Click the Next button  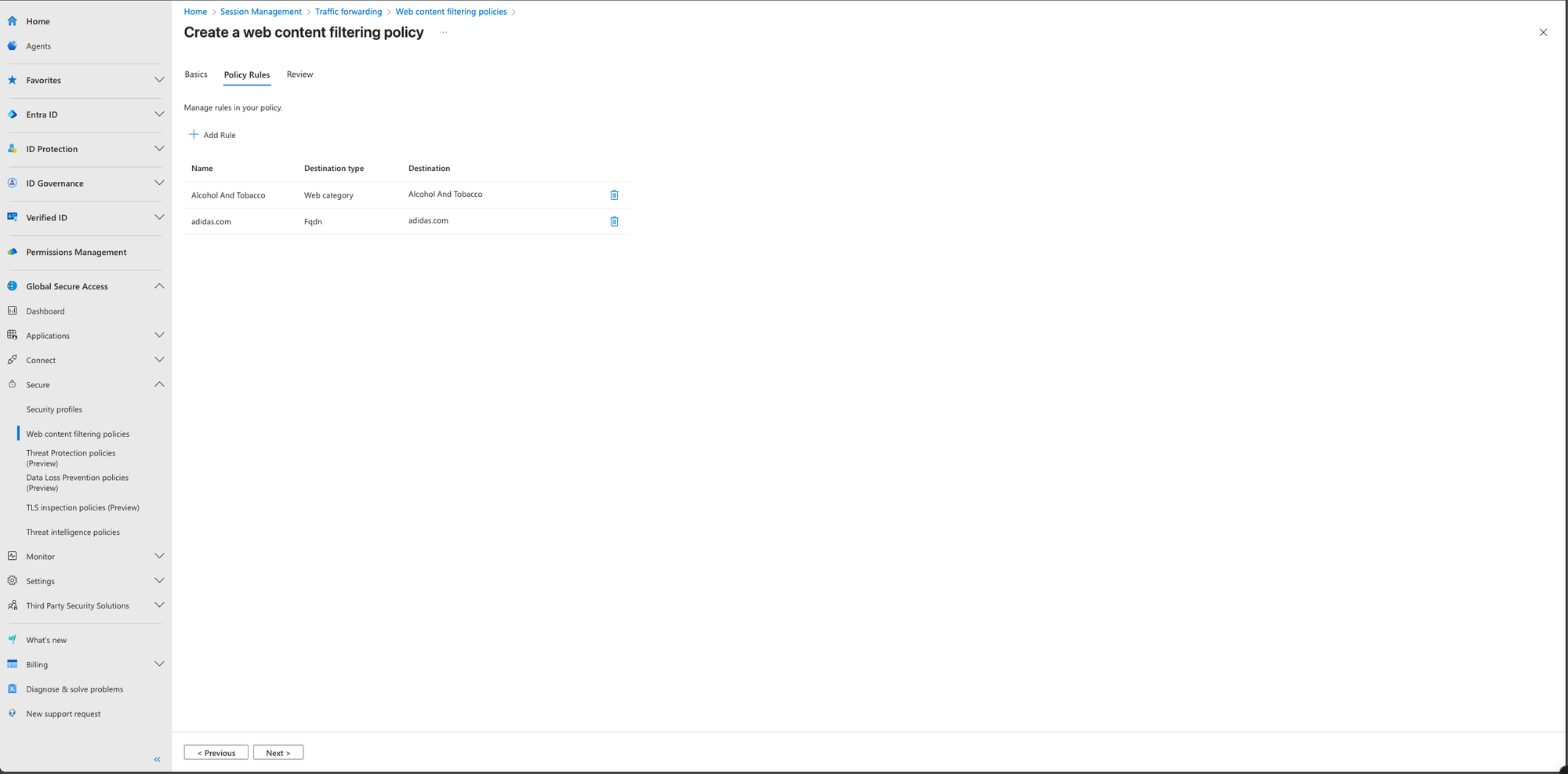278,753
